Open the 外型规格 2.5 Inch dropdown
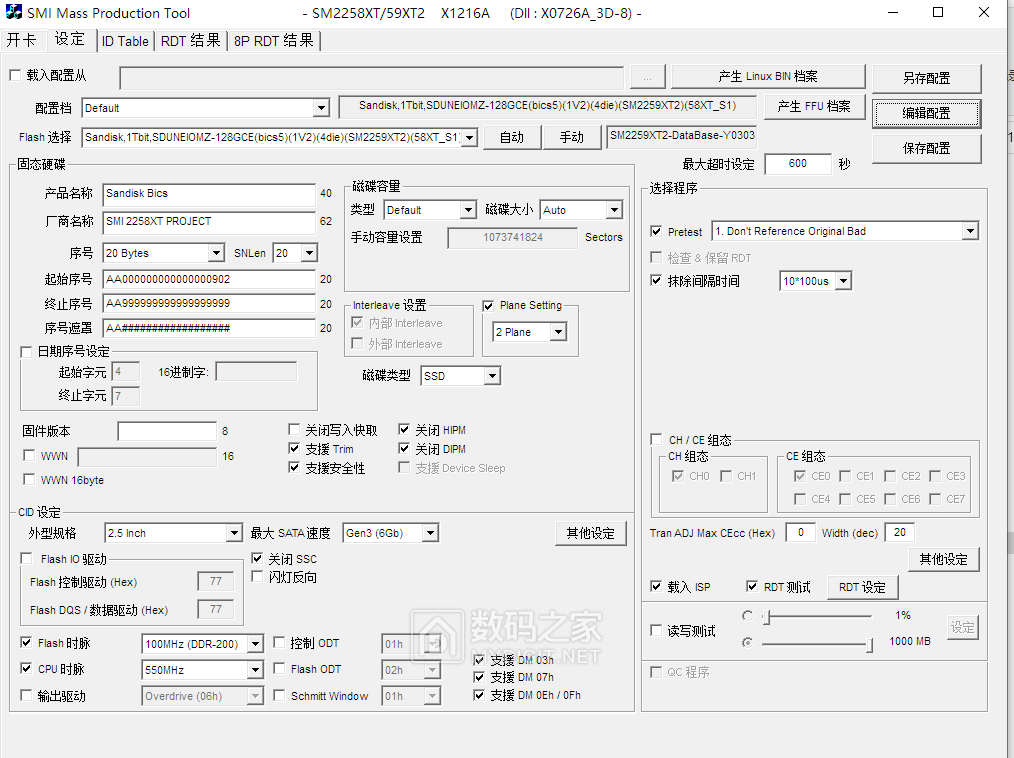The height and width of the screenshot is (758, 1014). tap(234, 533)
